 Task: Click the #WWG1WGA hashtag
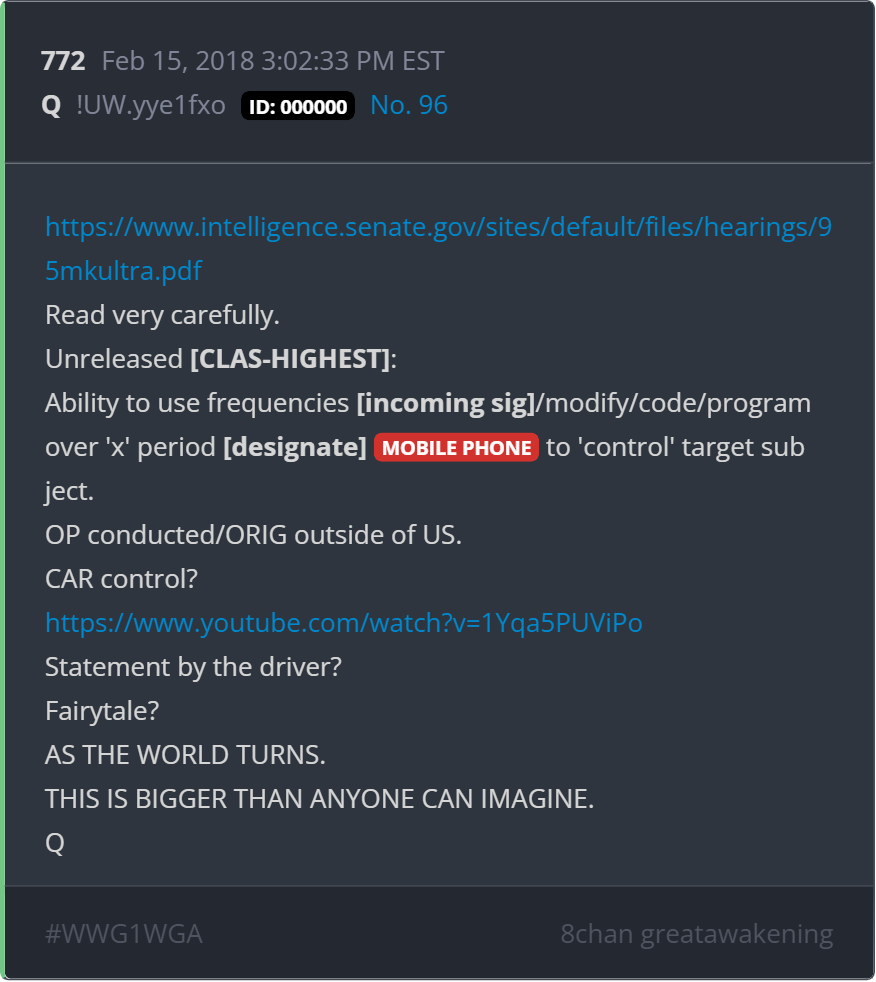pos(124,934)
